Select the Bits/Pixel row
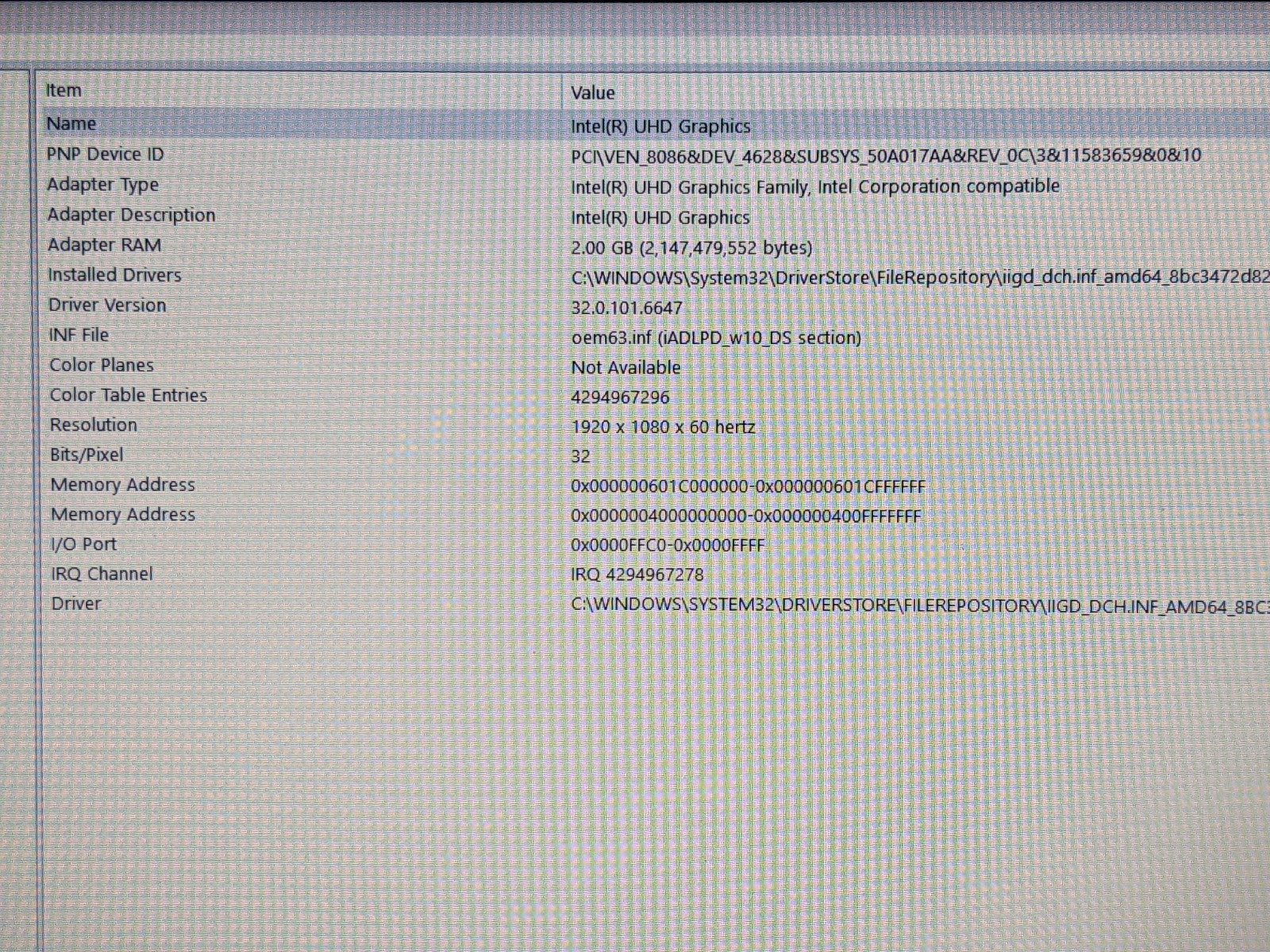 click(87, 455)
